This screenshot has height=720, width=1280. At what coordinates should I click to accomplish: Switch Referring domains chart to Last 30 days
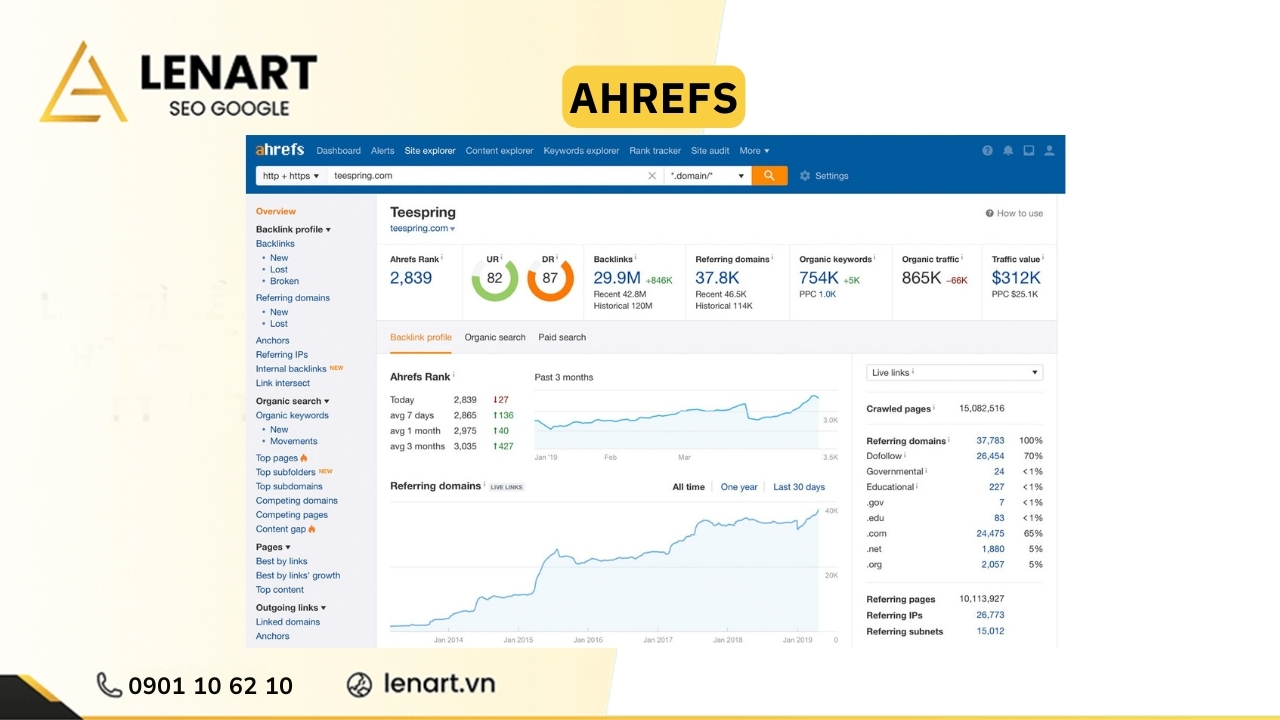(x=799, y=487)
